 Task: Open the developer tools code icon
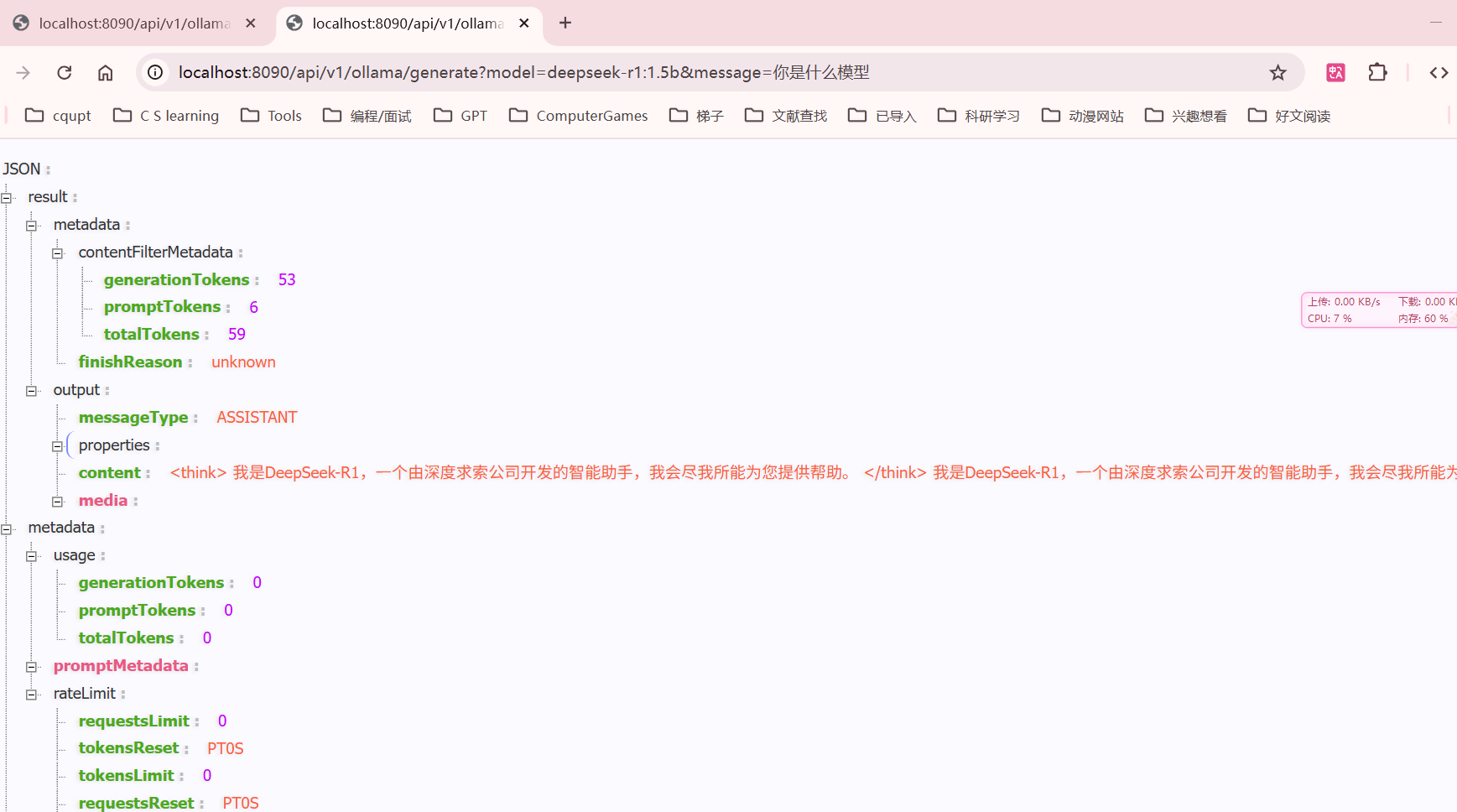pyautogui.click(x=1439, y=73)
